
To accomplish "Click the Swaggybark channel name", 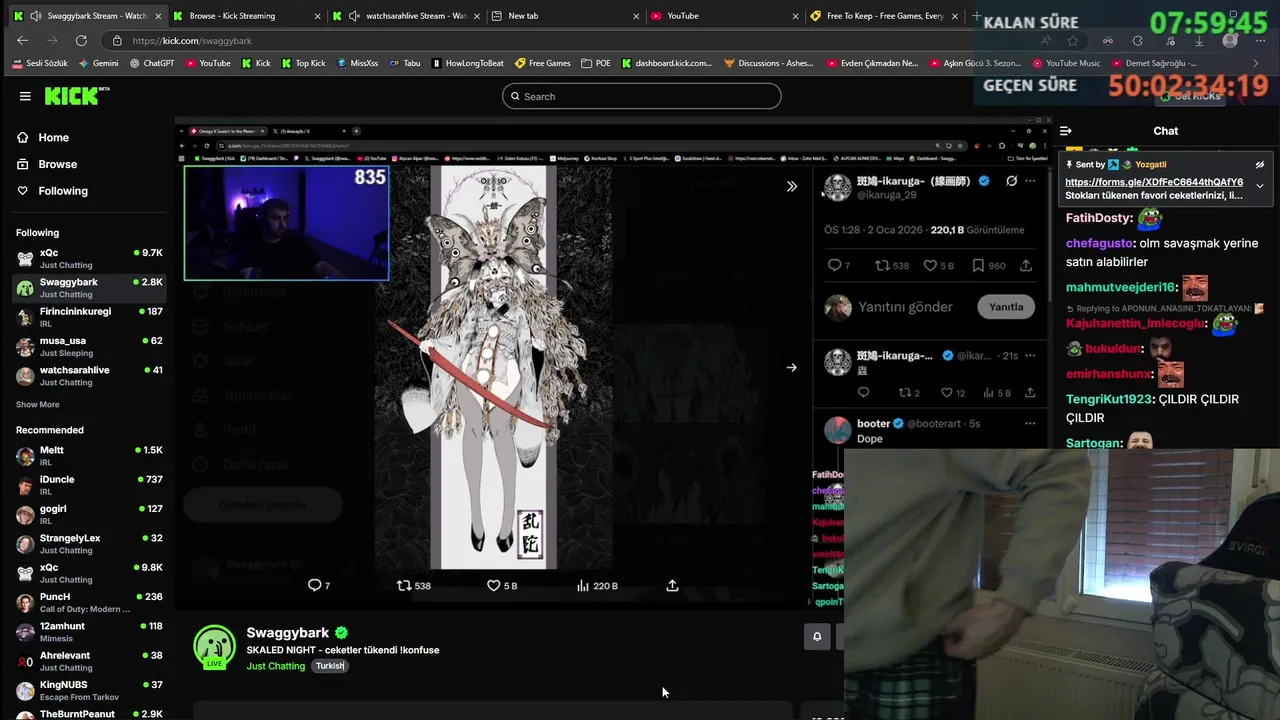I will 288,633.
